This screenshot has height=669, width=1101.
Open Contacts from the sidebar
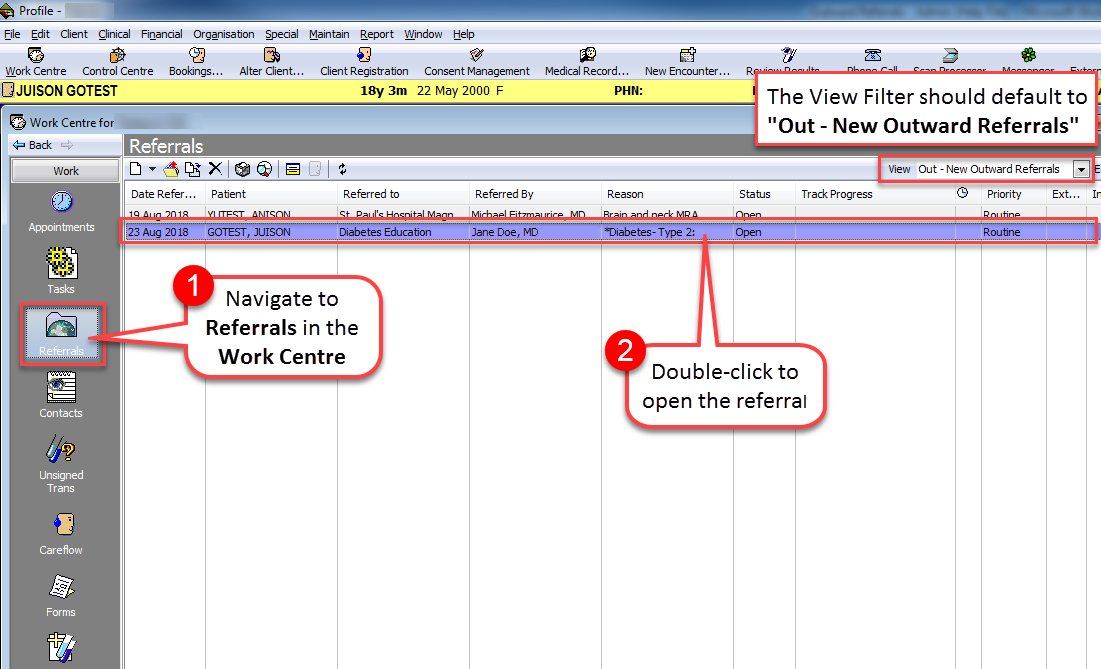pos(61,396)
